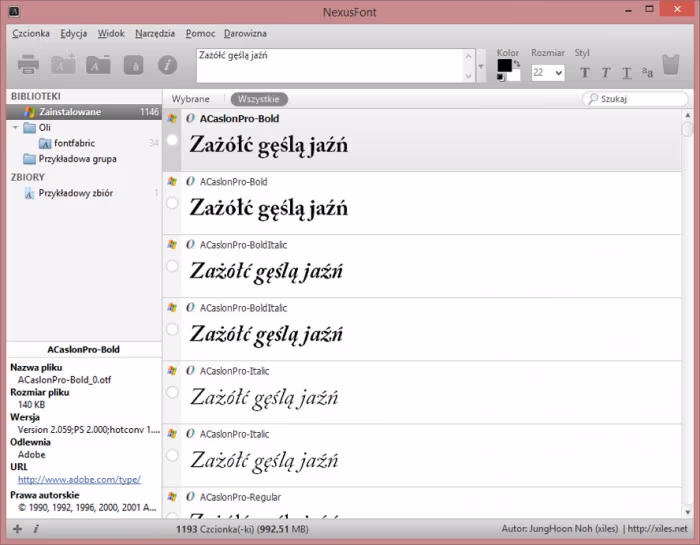Click the Print toolbar icon
The height and width of the screenshot is (545, 700).
(x=28, y=65)
